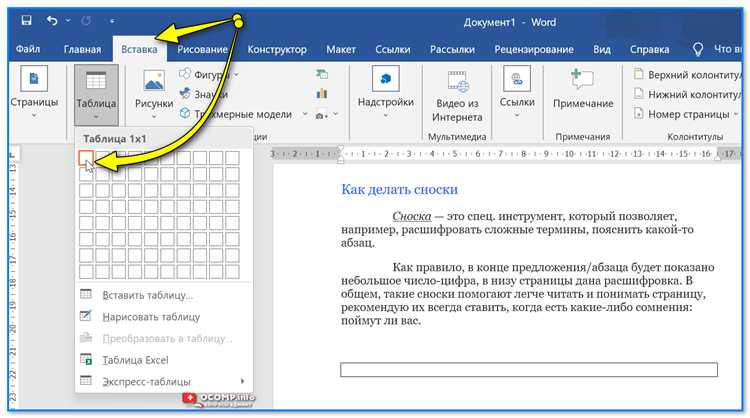Expand the Страницы (Pages) dropdown
This screenshot has width=750, height=418.
pos(34,115)
